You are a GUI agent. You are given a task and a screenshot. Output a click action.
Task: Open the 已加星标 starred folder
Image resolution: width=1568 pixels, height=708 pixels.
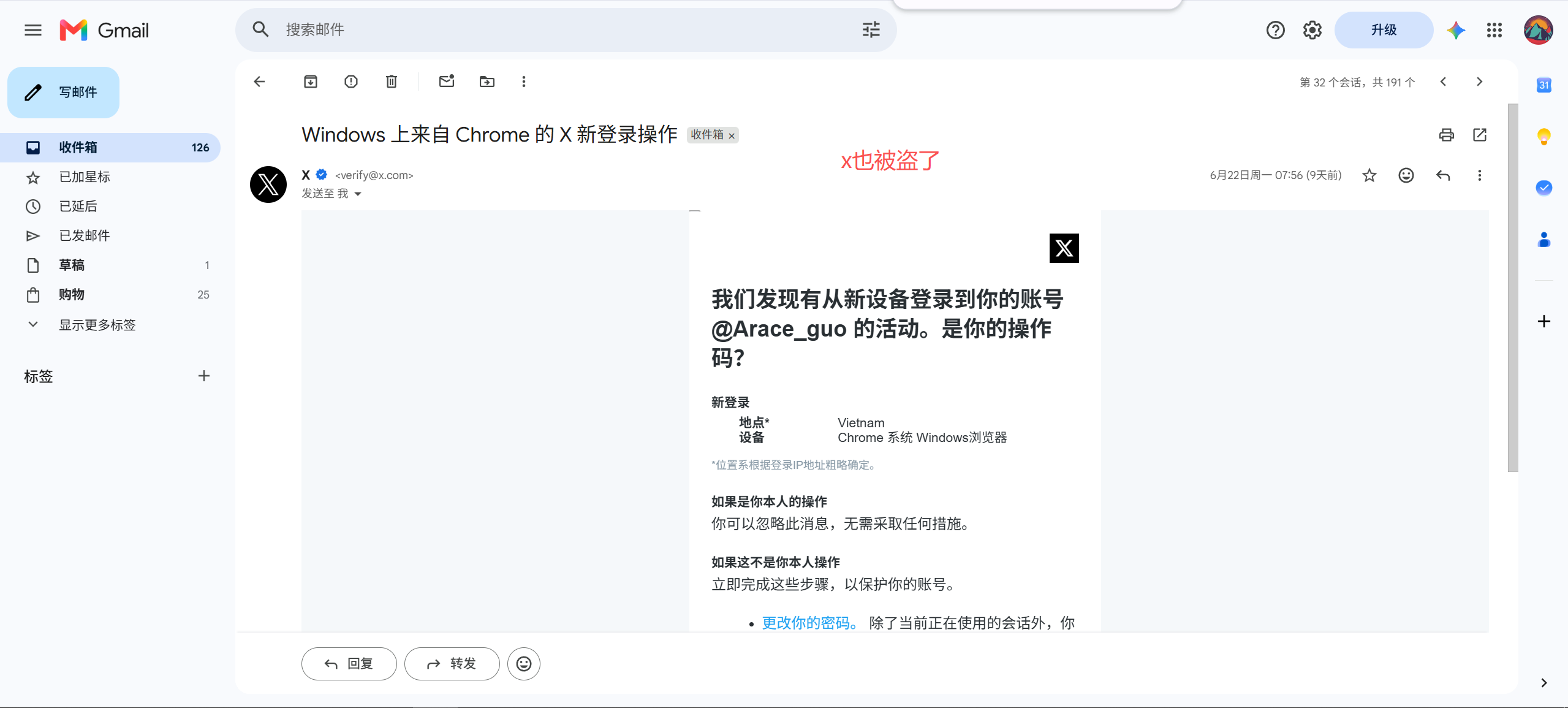click(110, 177)
